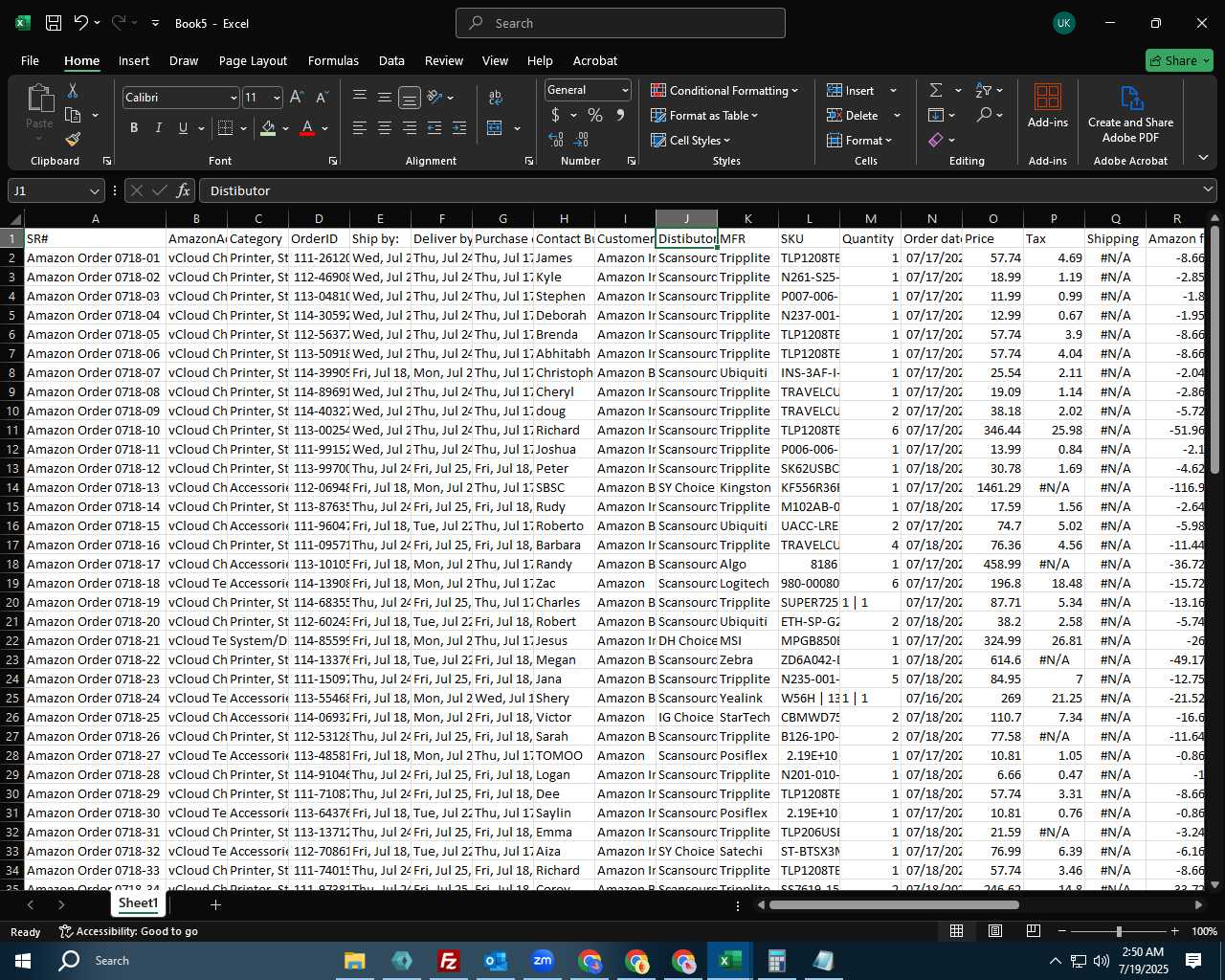The image size is (1225, 980).
Task: Expand the Name Box dropdown arrow
Action: click(x=94, y=190)
